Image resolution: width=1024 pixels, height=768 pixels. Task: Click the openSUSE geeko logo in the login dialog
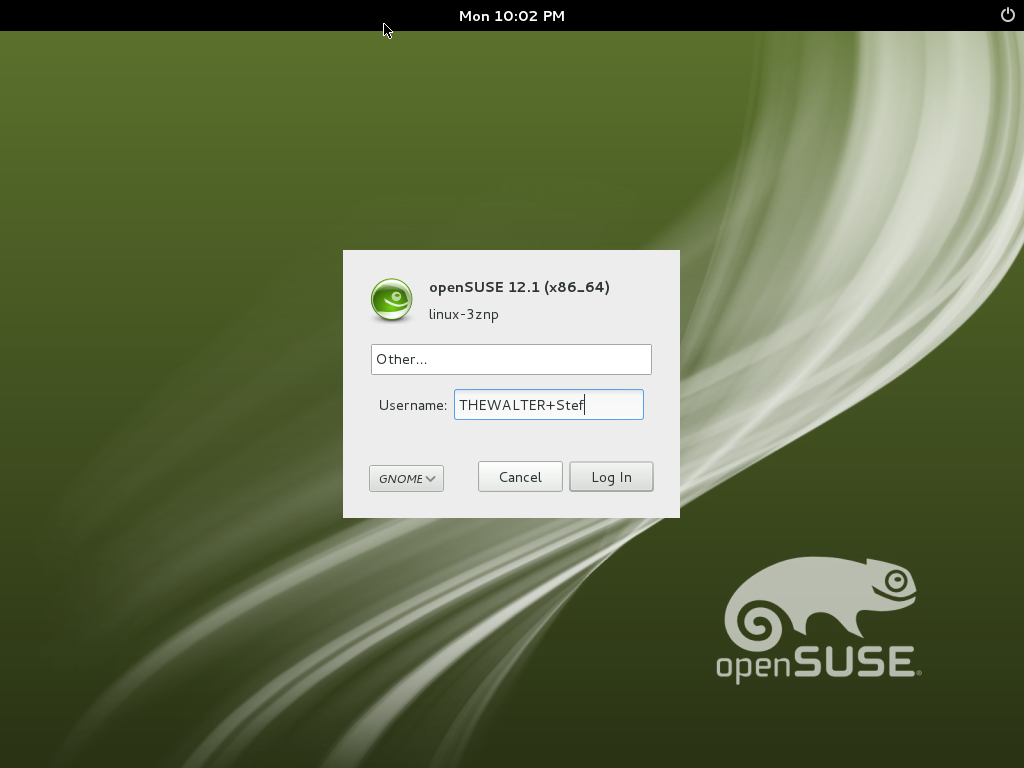pos(390,299)
